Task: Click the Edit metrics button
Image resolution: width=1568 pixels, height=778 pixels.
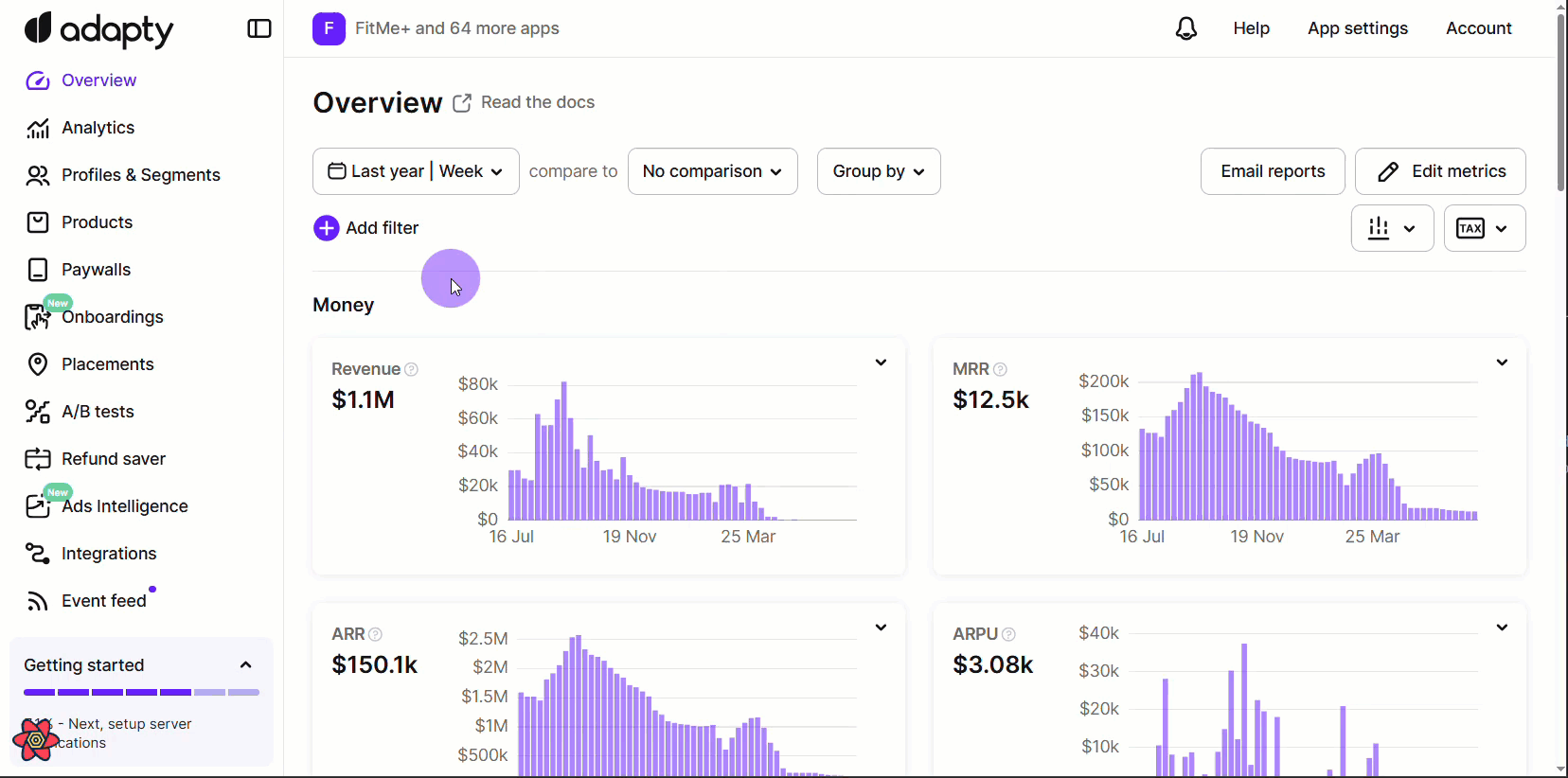Action: coord(1440,171)
